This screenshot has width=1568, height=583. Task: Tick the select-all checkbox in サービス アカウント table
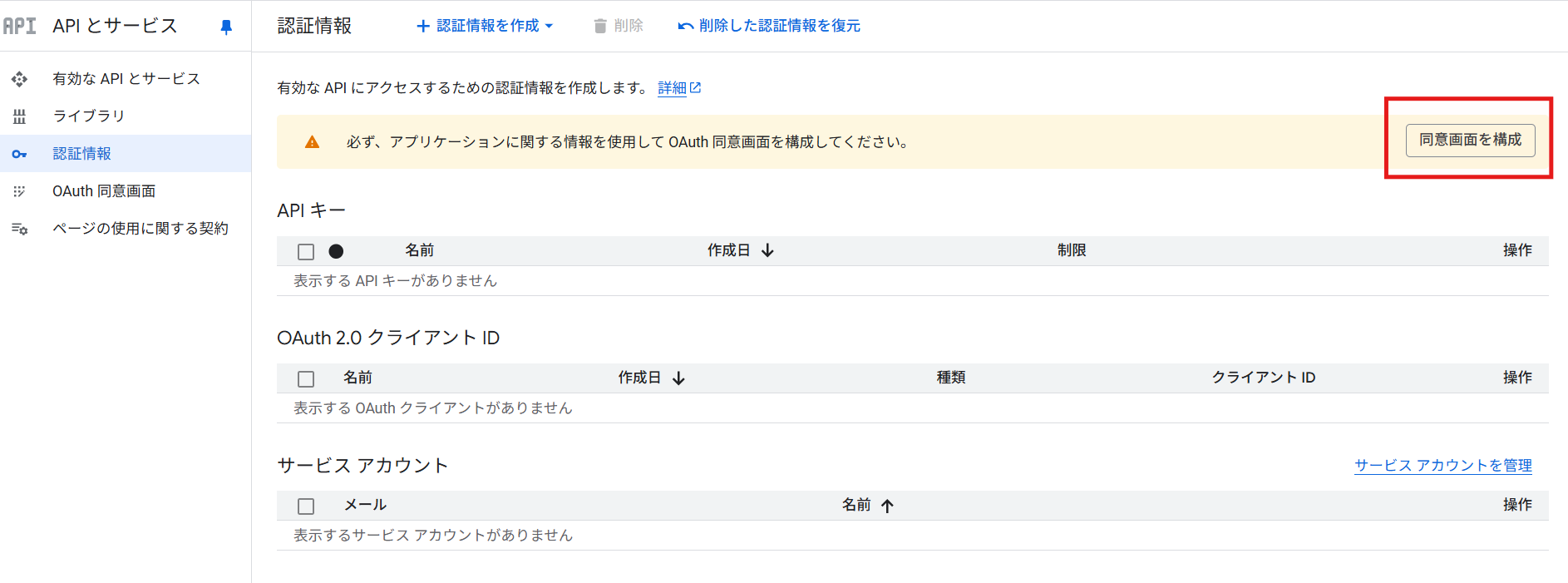tap(306, 506)
